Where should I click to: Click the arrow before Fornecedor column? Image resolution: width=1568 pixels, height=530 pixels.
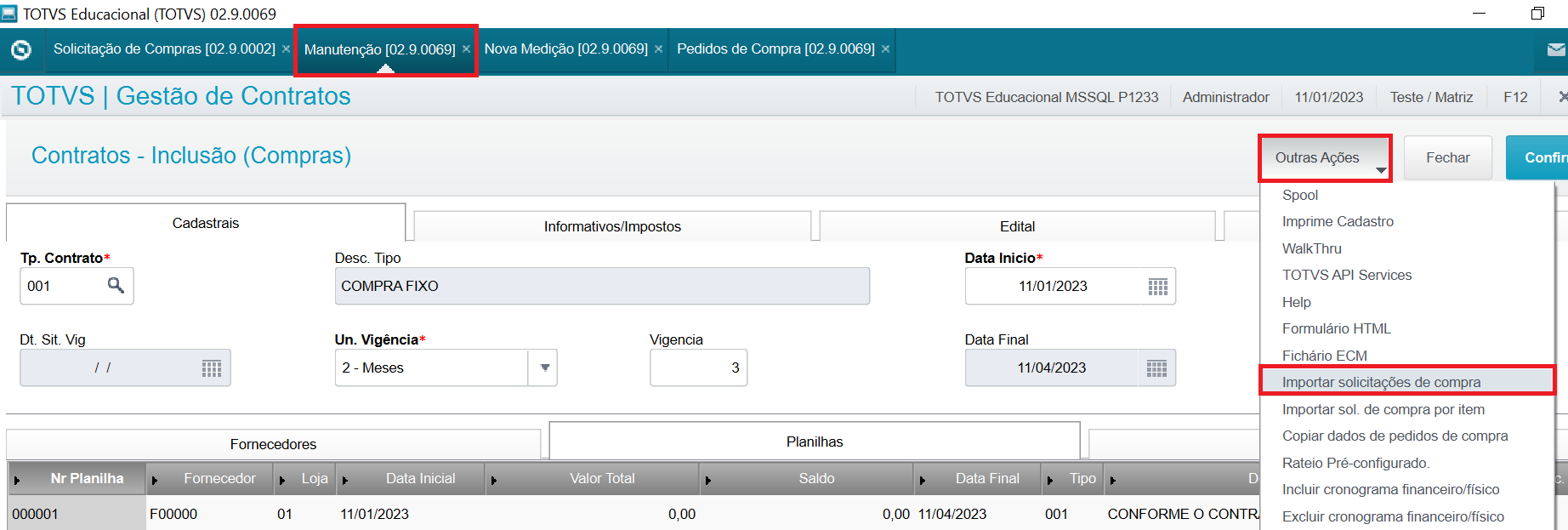[155, 480]
